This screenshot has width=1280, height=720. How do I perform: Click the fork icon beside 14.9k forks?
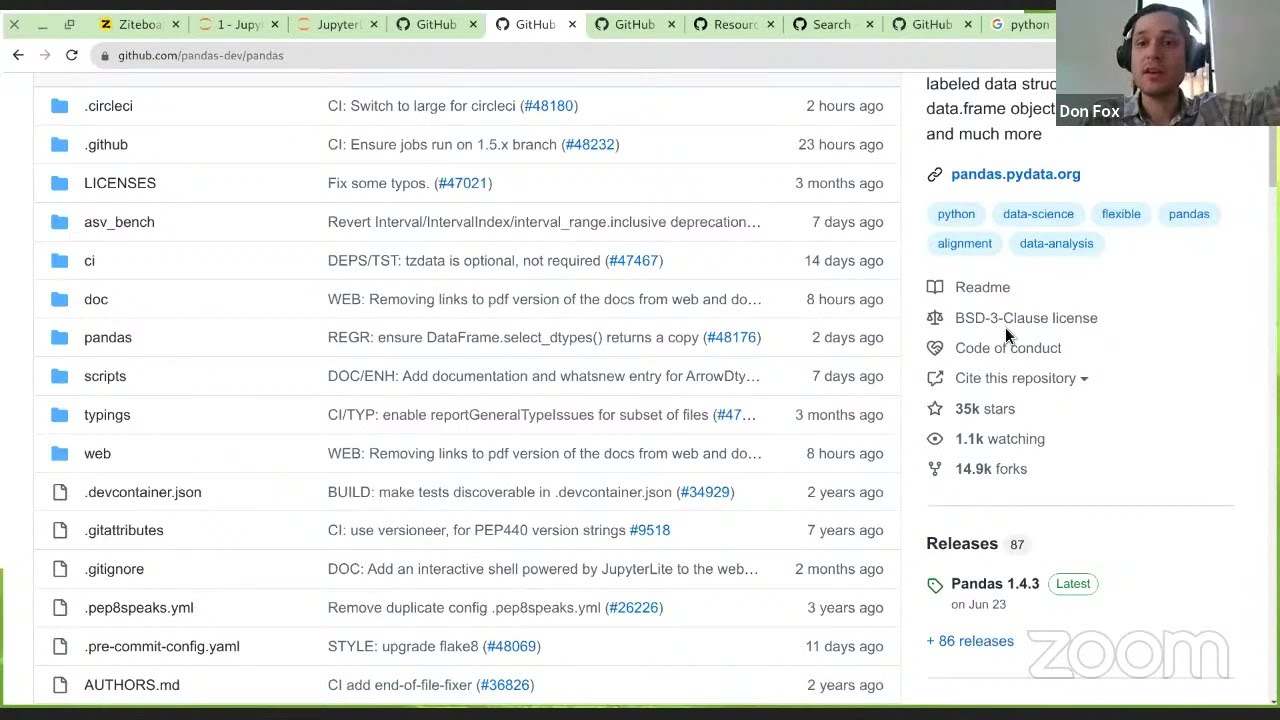(x=935, y=469)
